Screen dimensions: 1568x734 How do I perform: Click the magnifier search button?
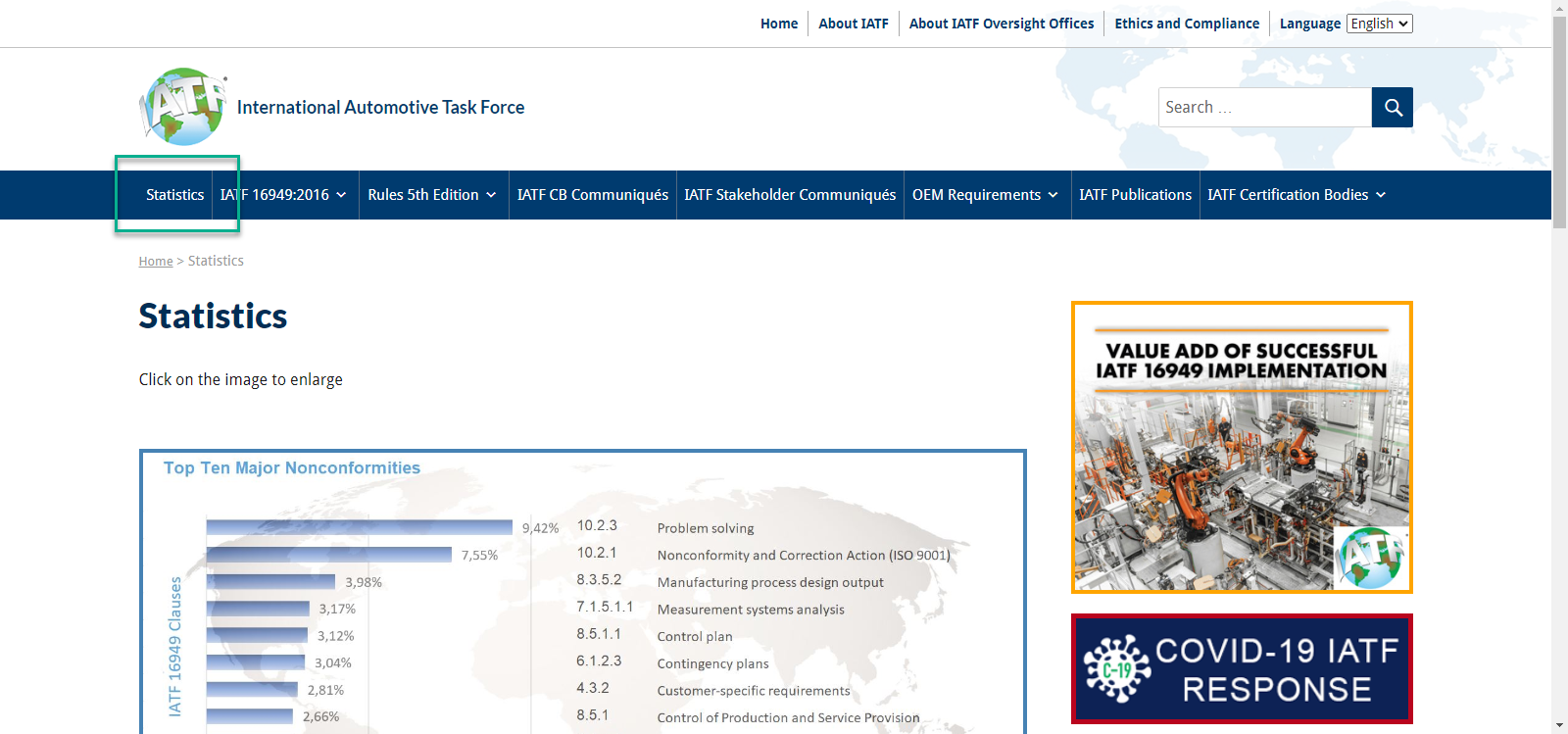(1393, 108)
